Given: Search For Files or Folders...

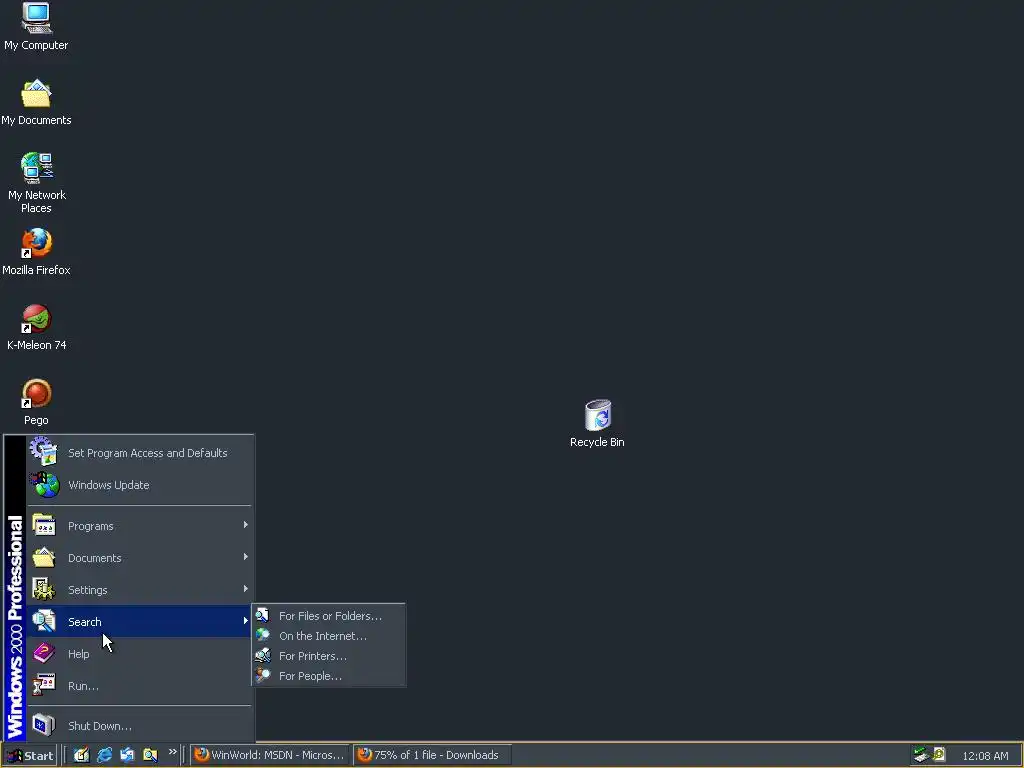Looking at the screenshot, I should (x=328, y=616).
